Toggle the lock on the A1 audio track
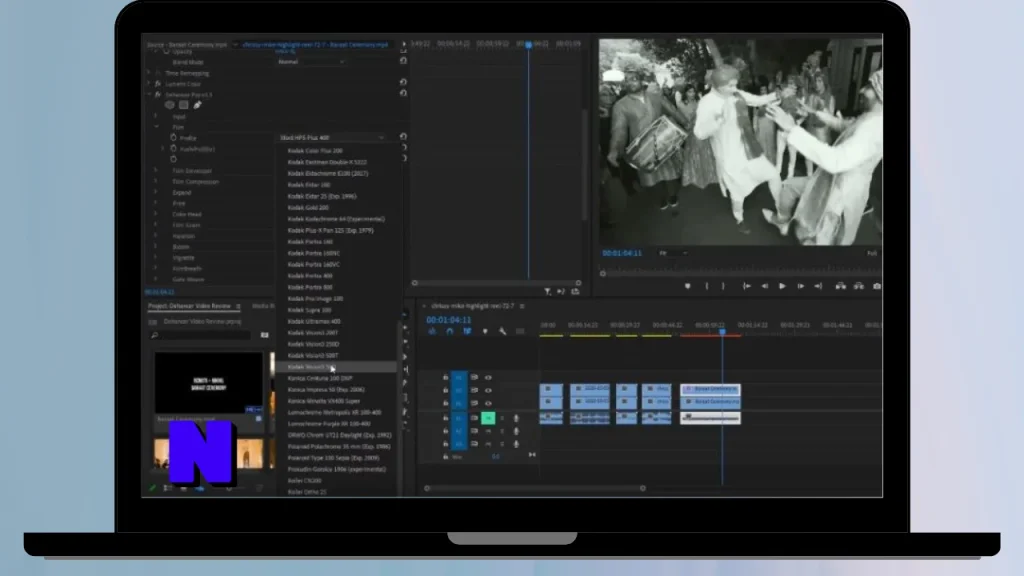This screenshot has width=1024, height=576. 445,418
